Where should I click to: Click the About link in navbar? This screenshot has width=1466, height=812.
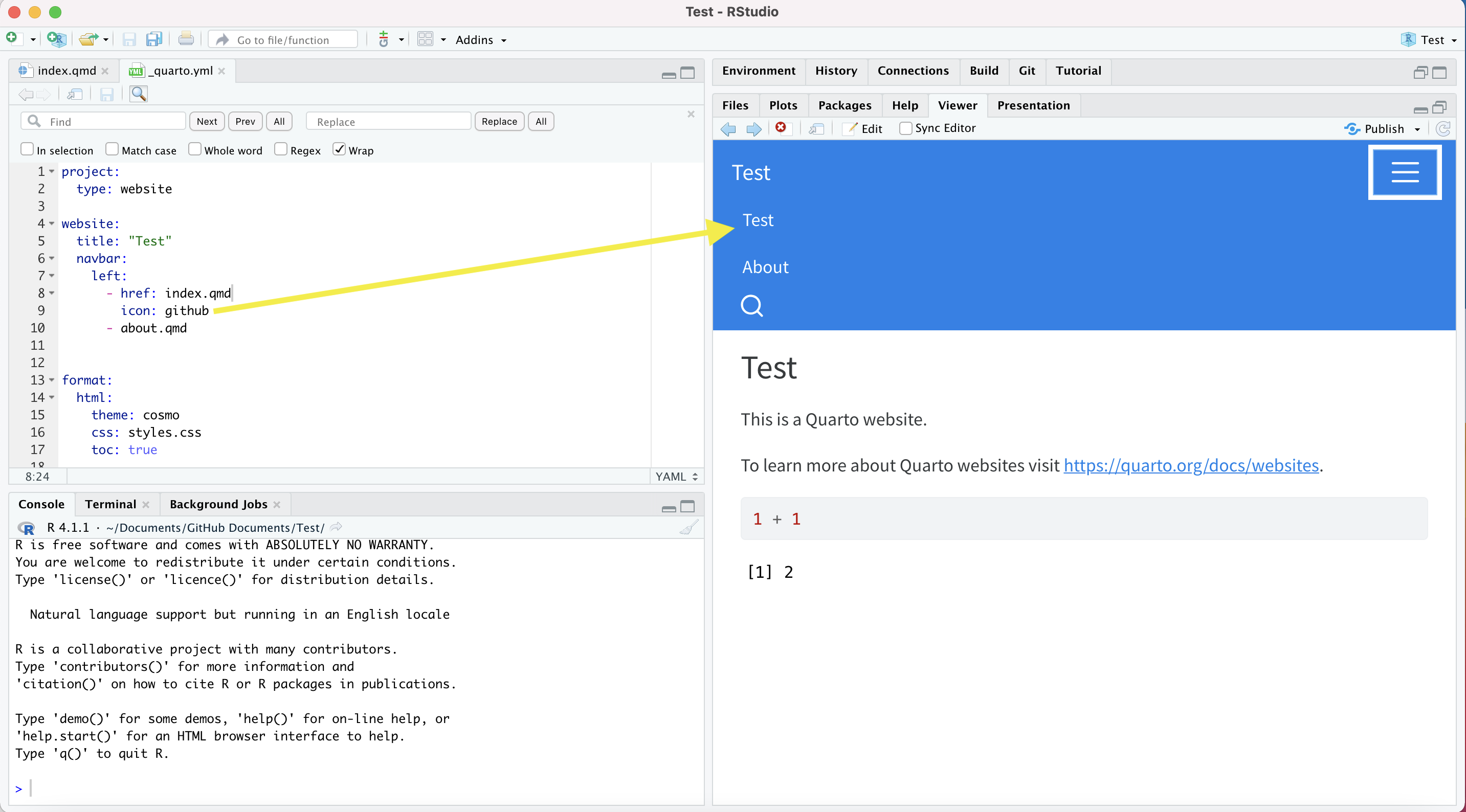(x=765, y=267)
